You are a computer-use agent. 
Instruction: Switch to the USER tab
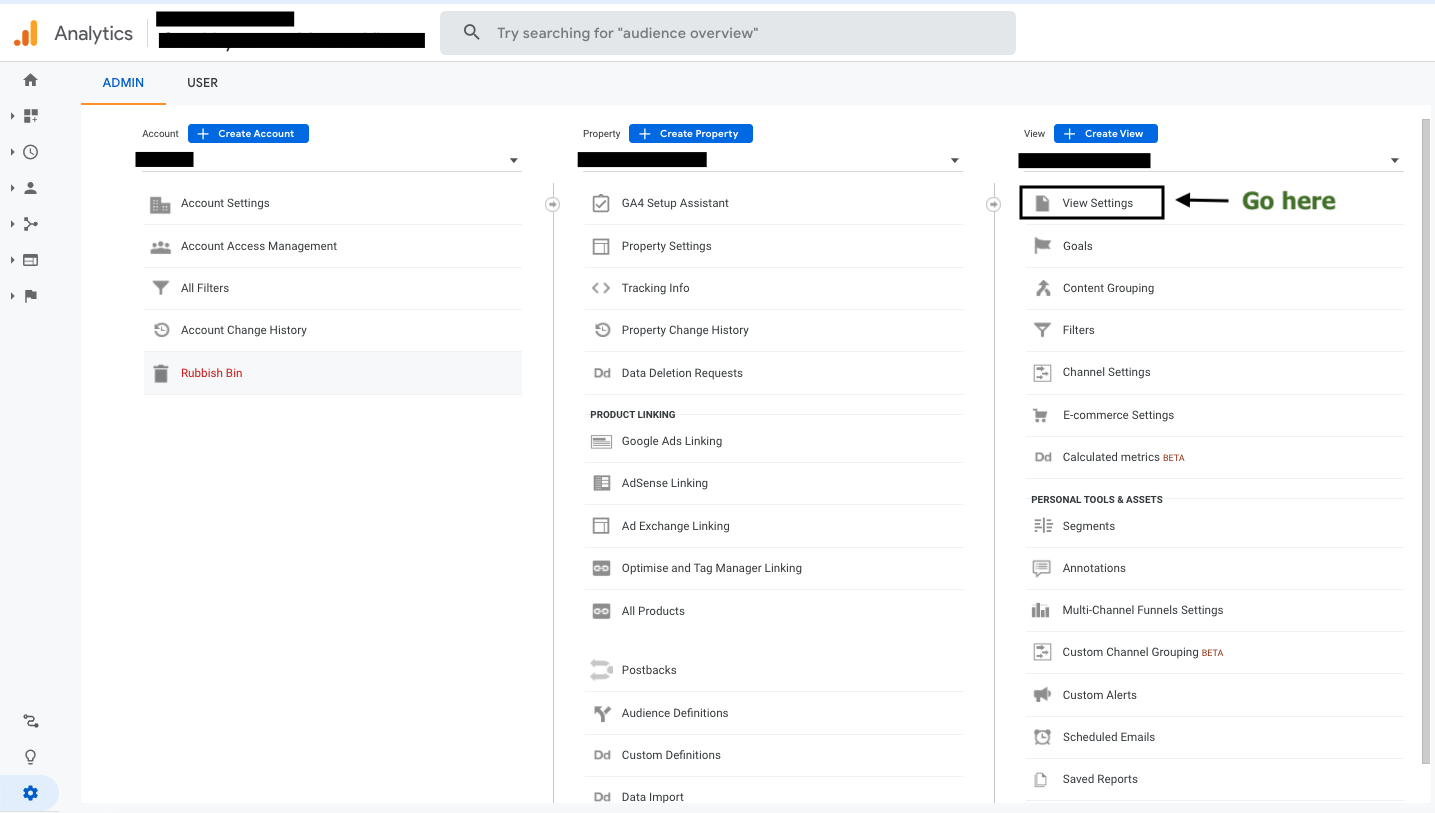202,83
